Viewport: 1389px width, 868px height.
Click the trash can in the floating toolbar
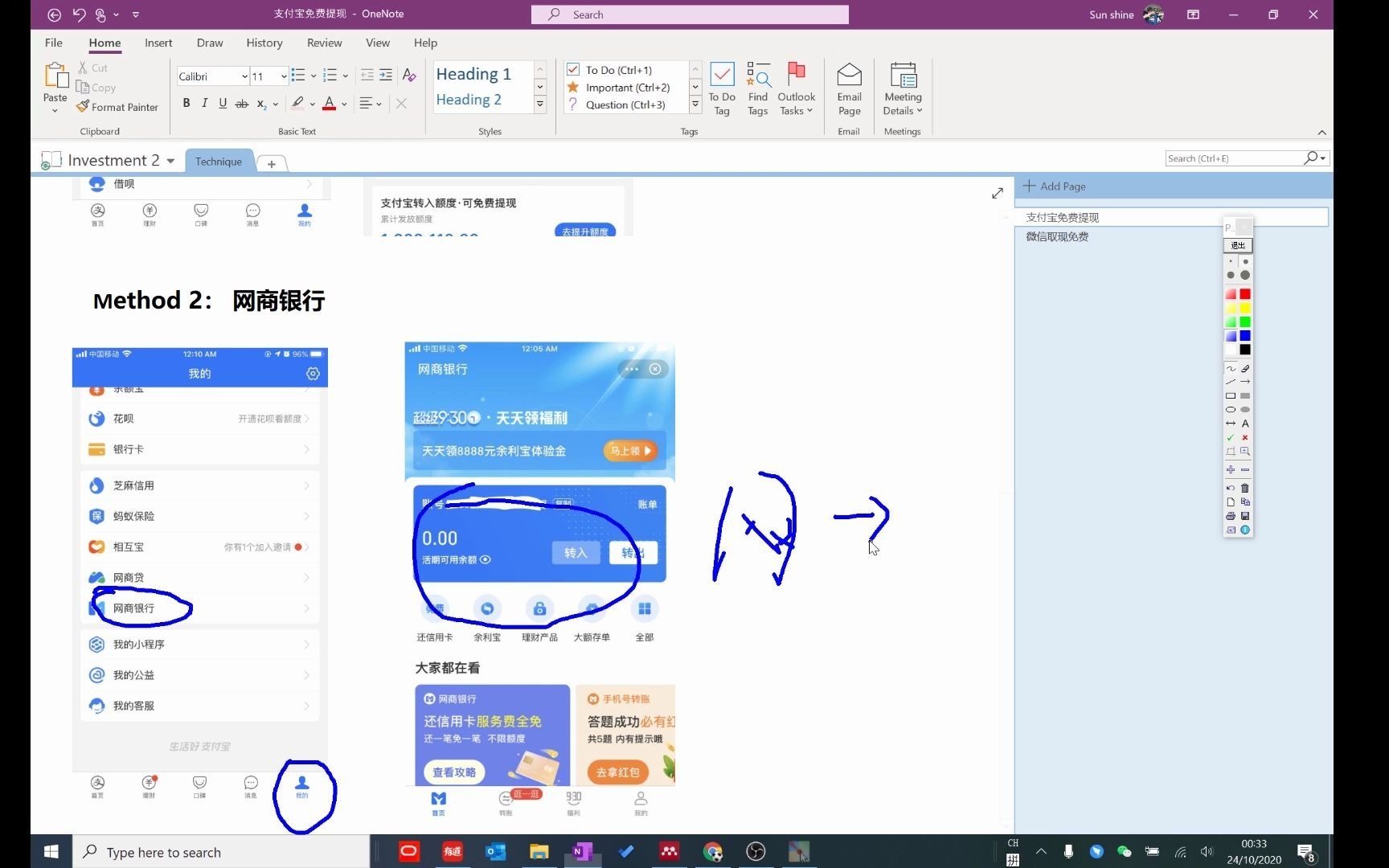1245,488
